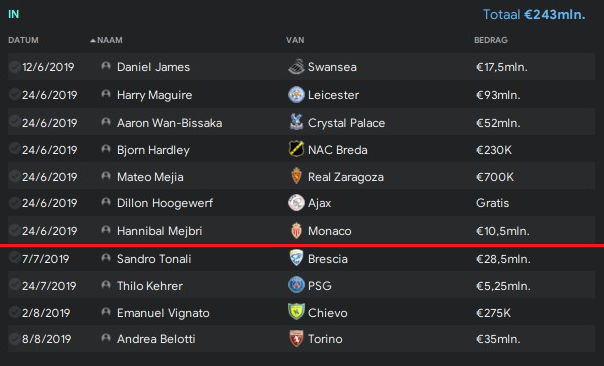604x366 pixels.
Task: Open the Monaco club name link
Action: point(330,231)
